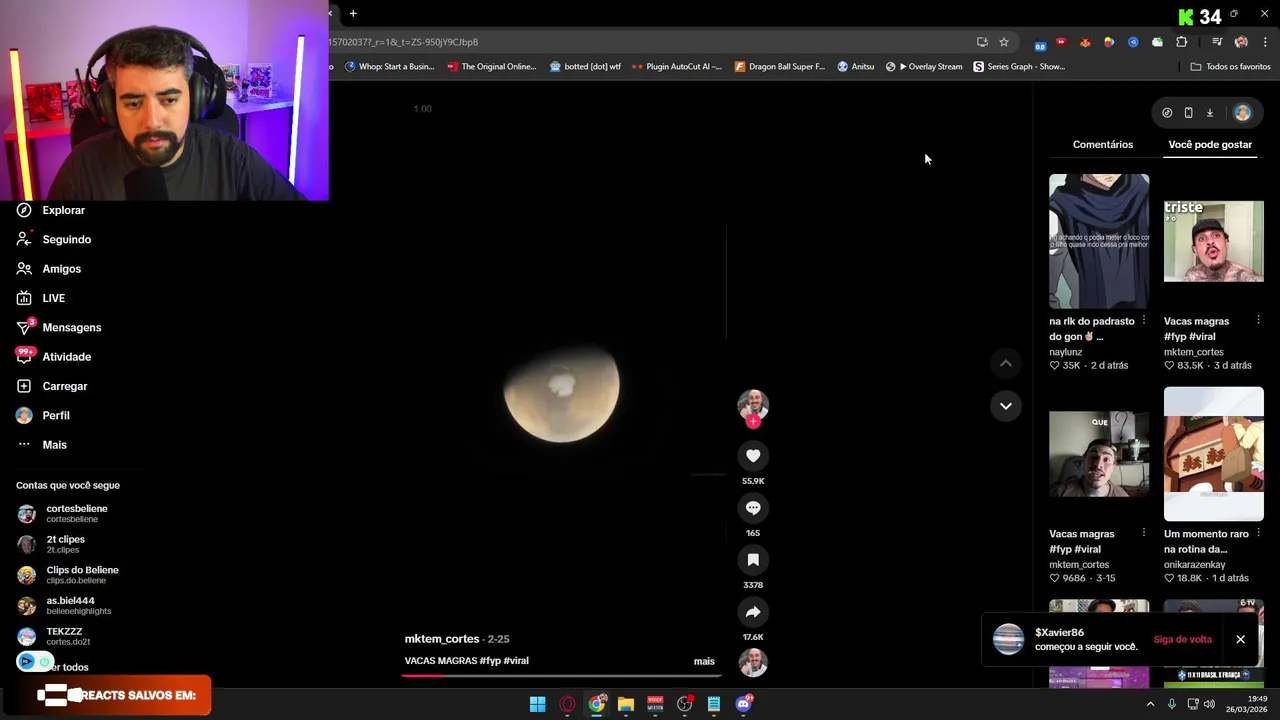Image resolution: width=1280 pixels, height=720 pixels.
Task: Open Chrome profile avatar
Action: point(1241,42)
